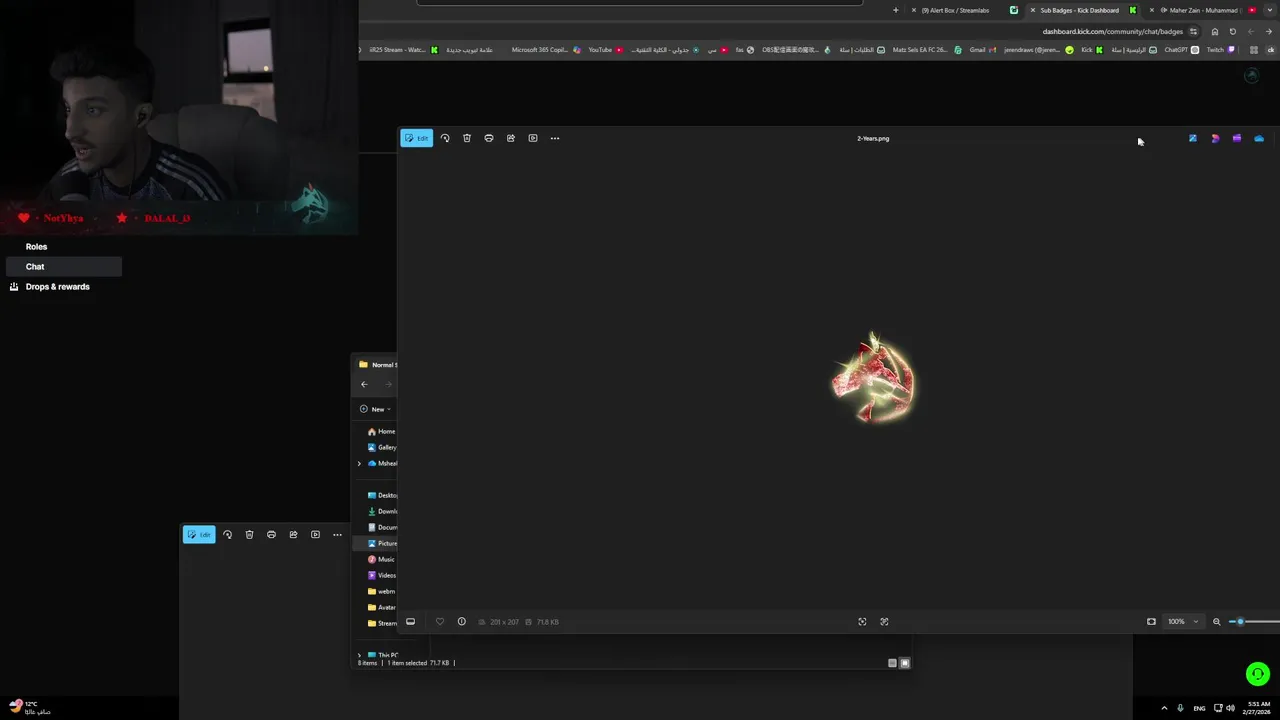Open the YouTube bookmark

pos(605,50)
